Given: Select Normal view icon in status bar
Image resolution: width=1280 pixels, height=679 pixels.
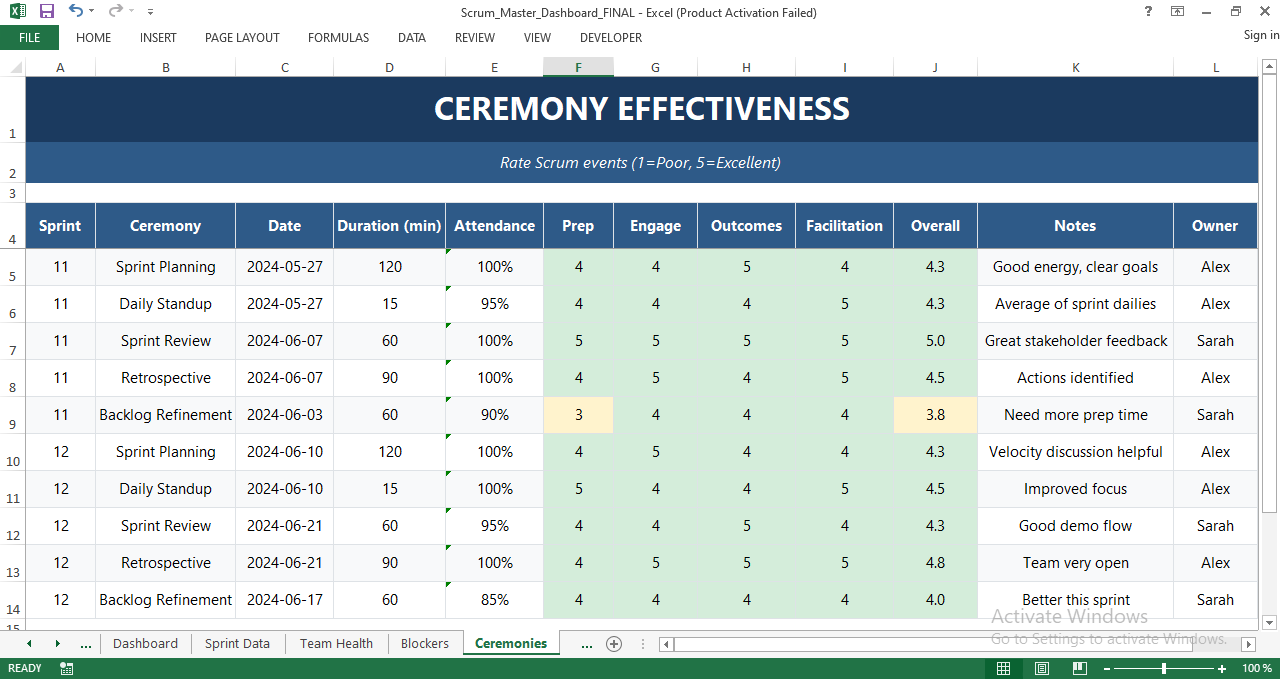Looking at the screenshot, I should coord(1003,668).
